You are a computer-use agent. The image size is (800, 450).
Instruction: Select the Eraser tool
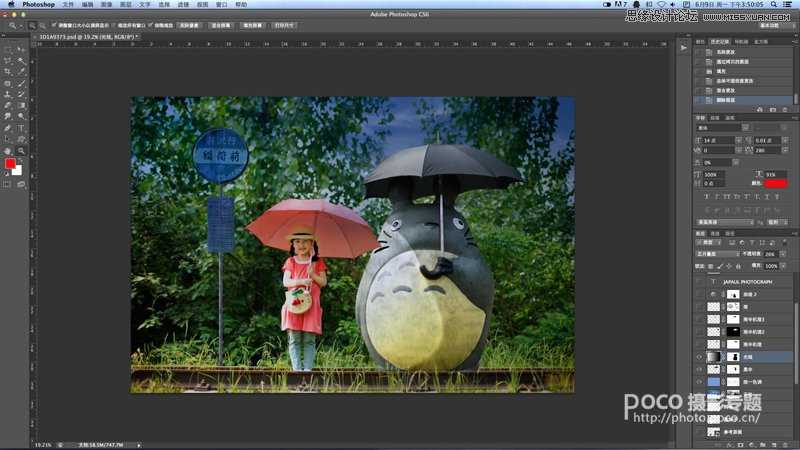point(7,105)
